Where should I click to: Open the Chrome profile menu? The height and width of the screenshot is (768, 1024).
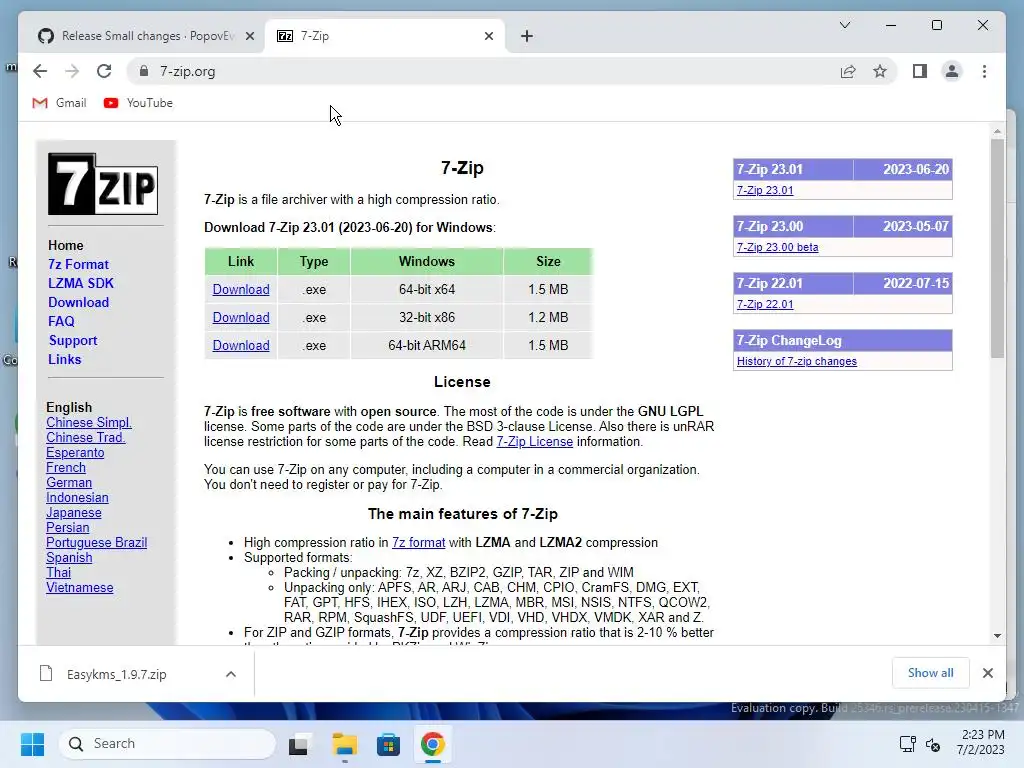[952, 71]
